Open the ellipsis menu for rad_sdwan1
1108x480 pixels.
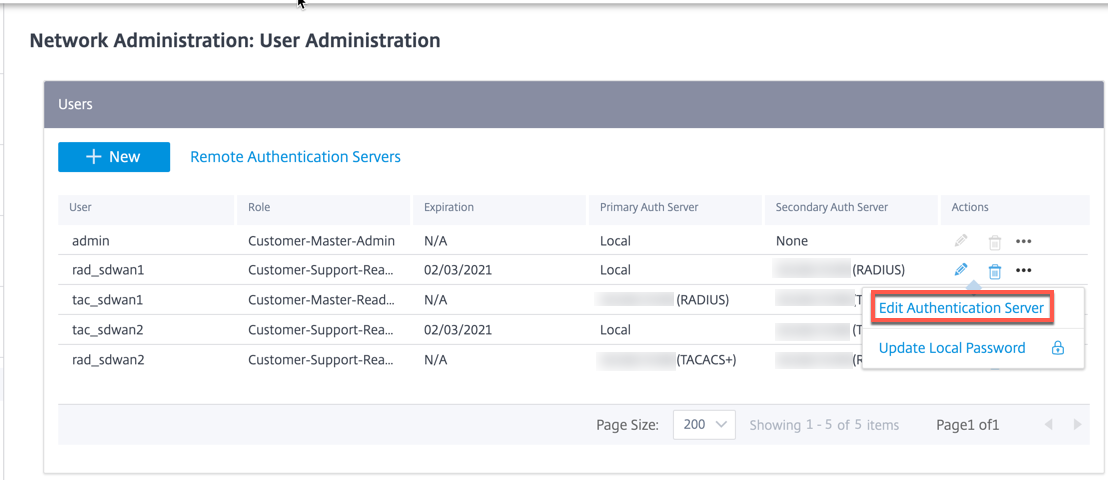pos(1023,269)
